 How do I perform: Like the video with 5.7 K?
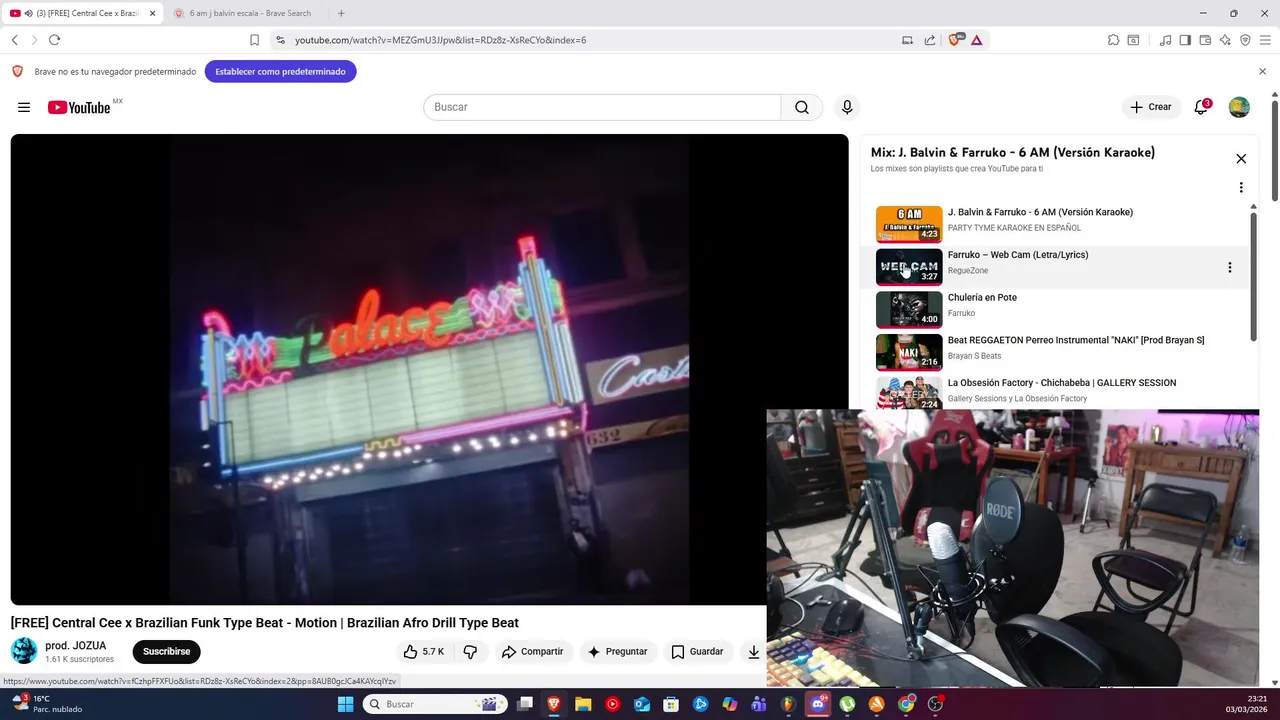pos(424,651)
